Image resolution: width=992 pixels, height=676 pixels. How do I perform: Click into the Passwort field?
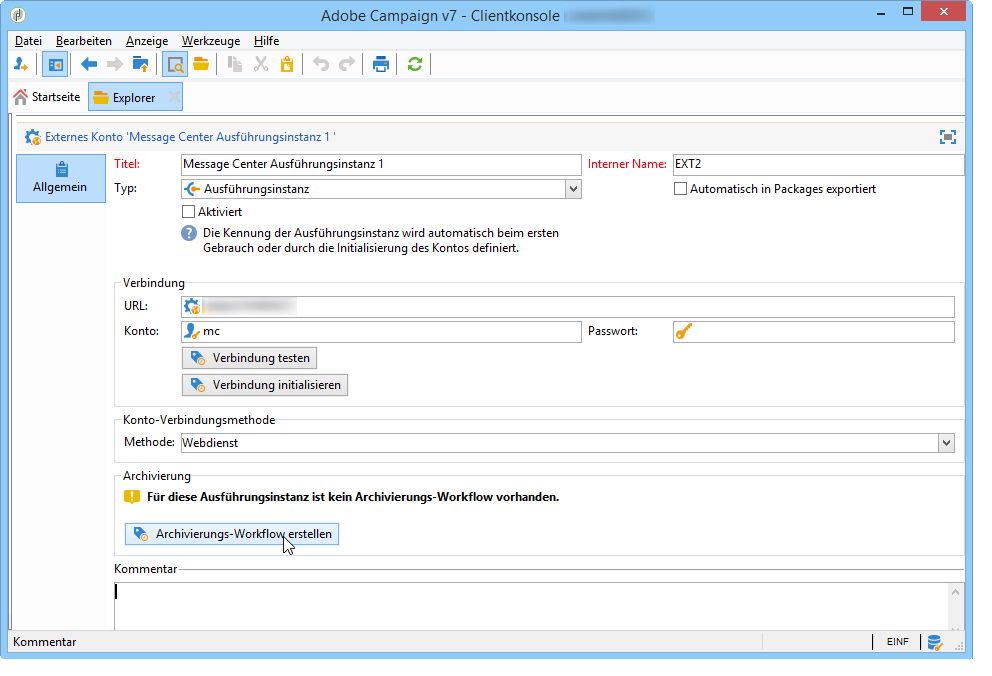814,331
